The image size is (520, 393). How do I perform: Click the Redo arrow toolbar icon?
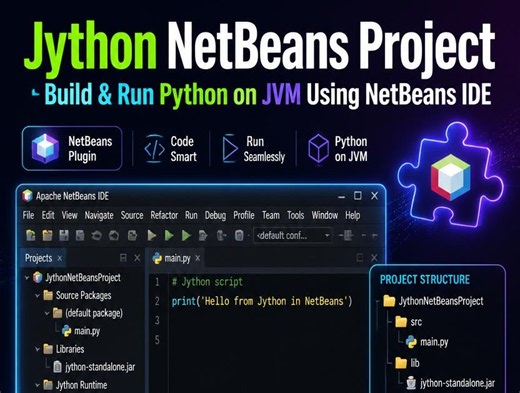(x=114, y=236)
